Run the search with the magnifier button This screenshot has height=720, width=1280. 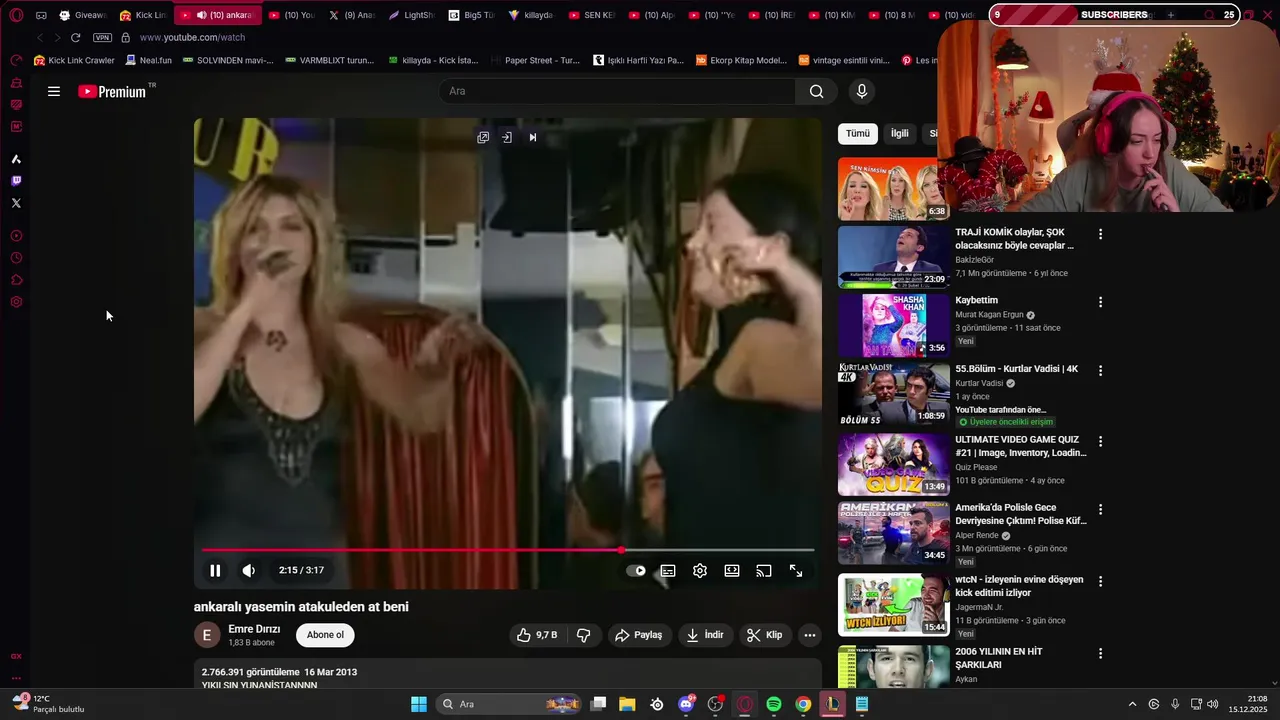(816, 91)
